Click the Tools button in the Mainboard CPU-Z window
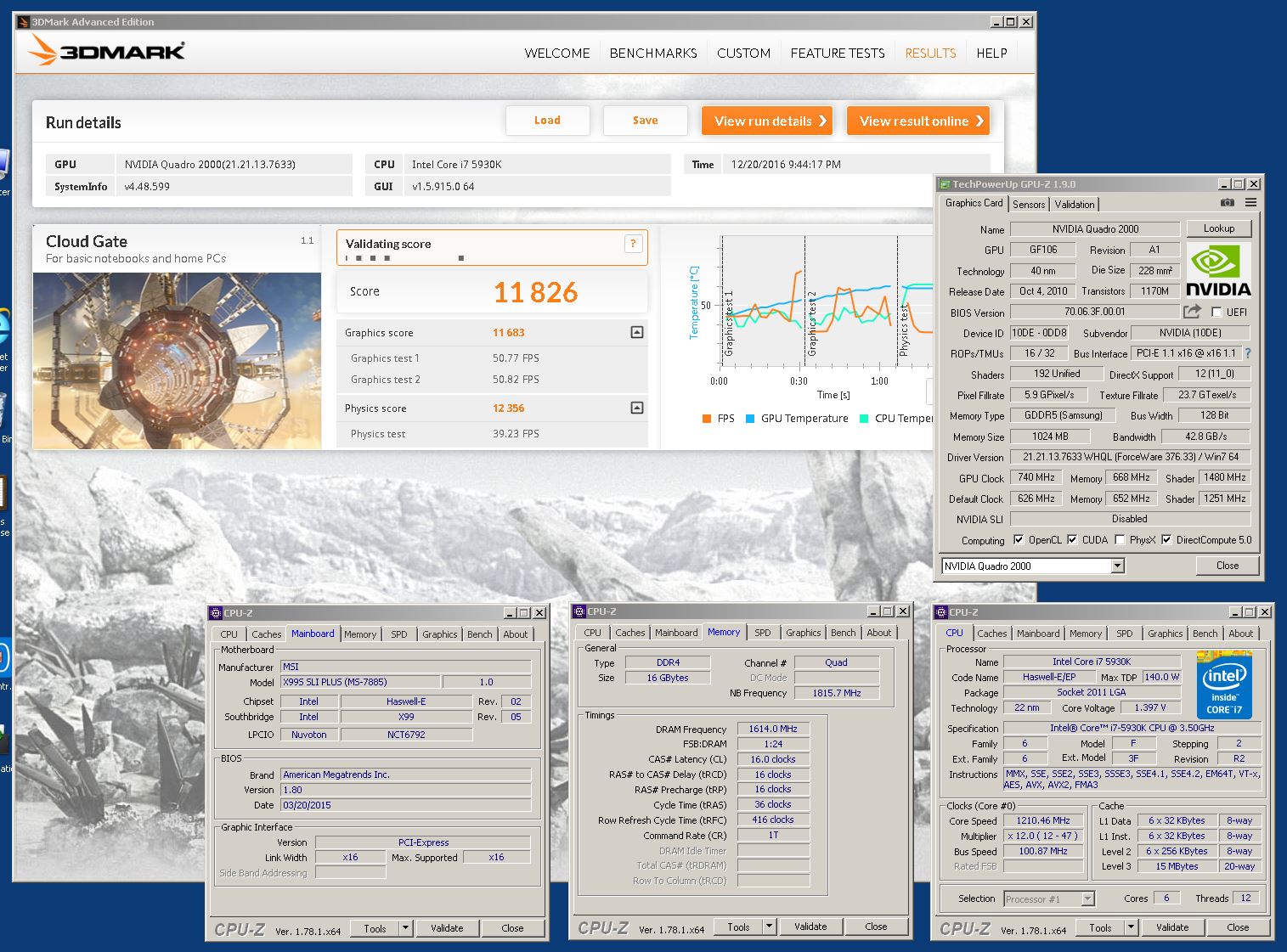The height and width of the screenshot is (952, 1287). [375, 928]
